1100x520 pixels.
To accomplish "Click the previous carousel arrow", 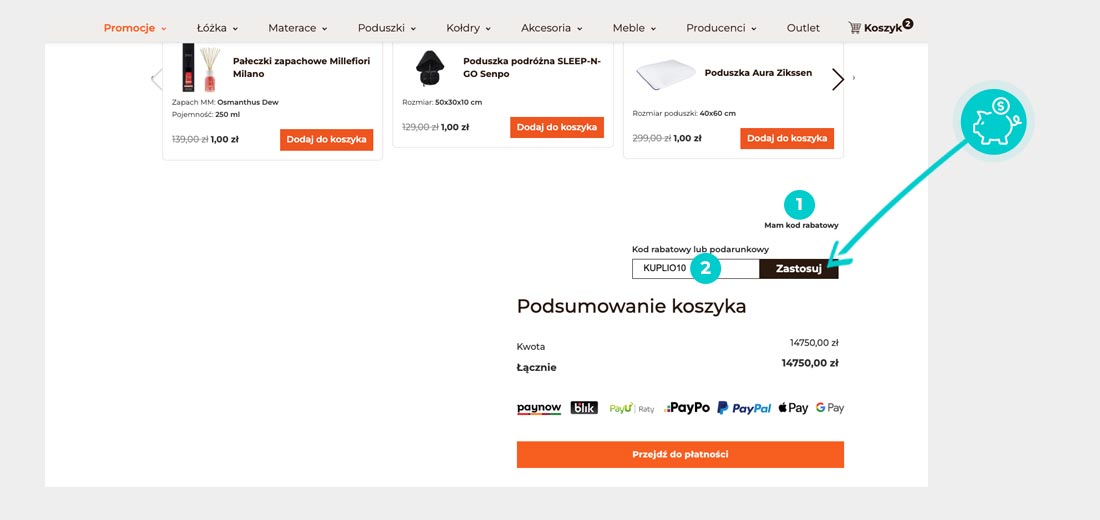I will 156,80.
